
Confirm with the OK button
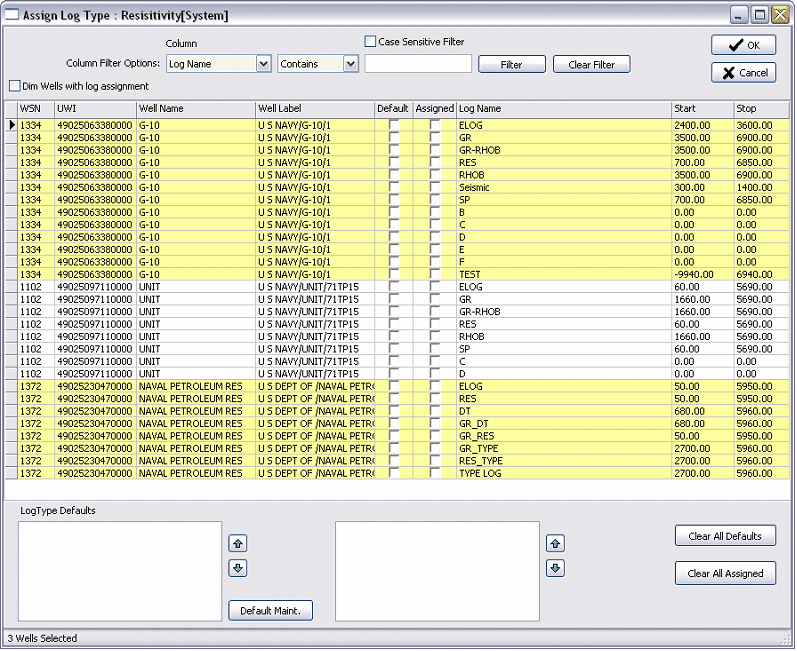tap(743, 45)
